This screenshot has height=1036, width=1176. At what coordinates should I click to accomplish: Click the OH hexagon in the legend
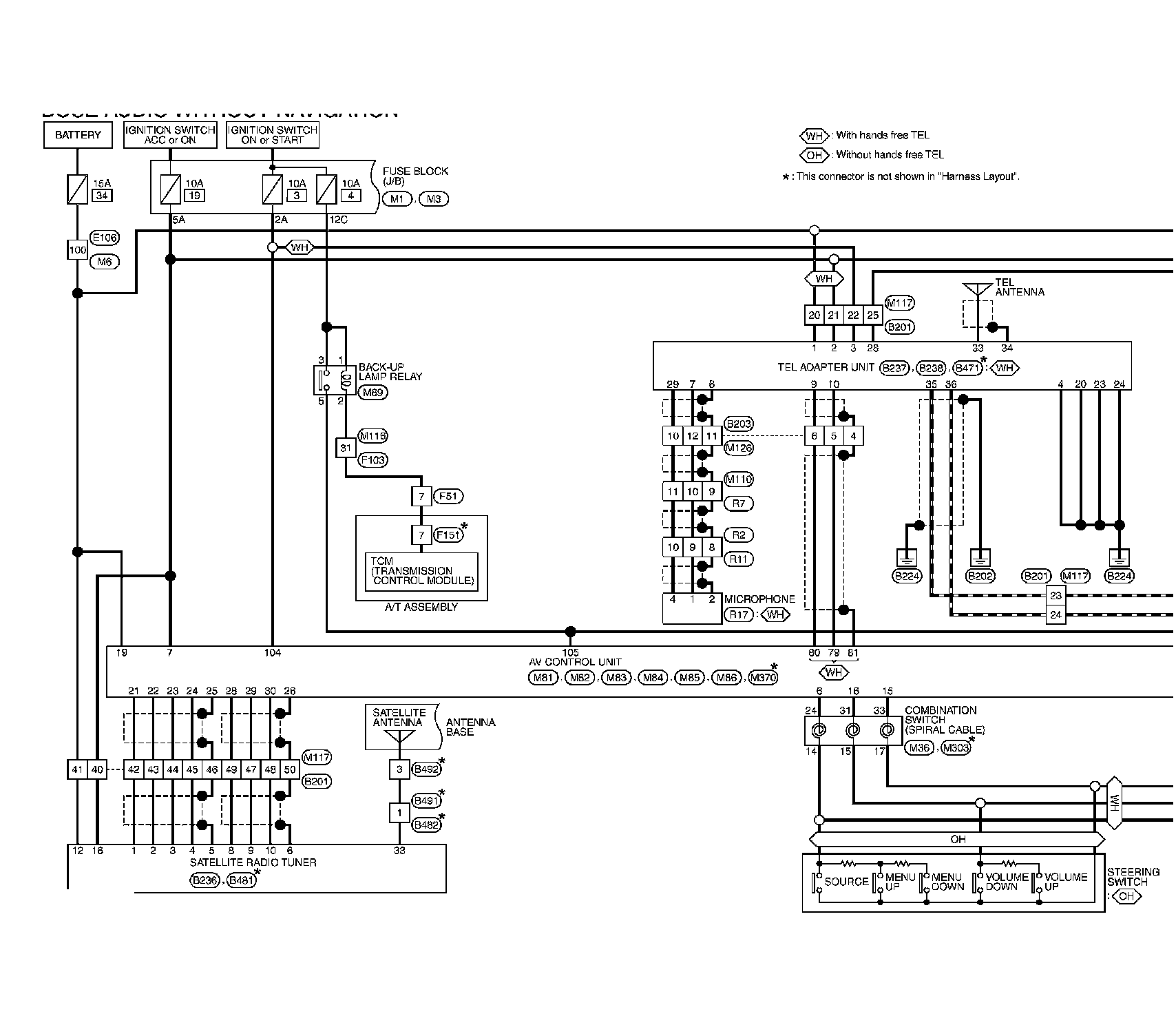tap(815, 155)
